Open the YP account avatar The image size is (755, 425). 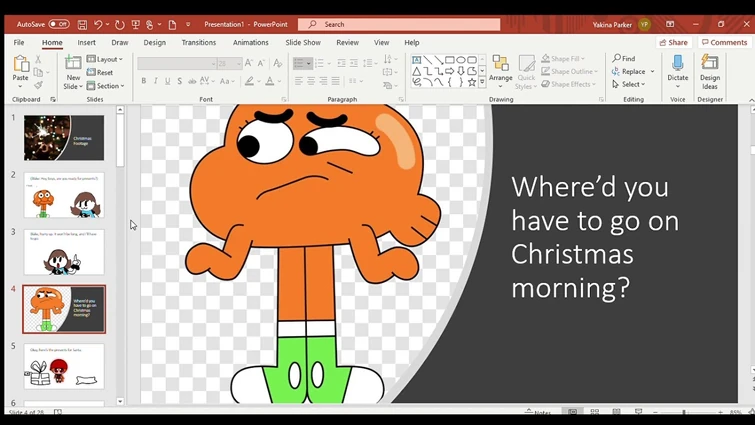click(644, 24)
